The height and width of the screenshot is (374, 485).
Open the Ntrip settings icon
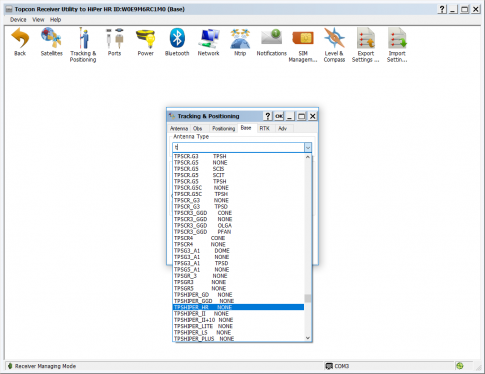coord(240,39)
